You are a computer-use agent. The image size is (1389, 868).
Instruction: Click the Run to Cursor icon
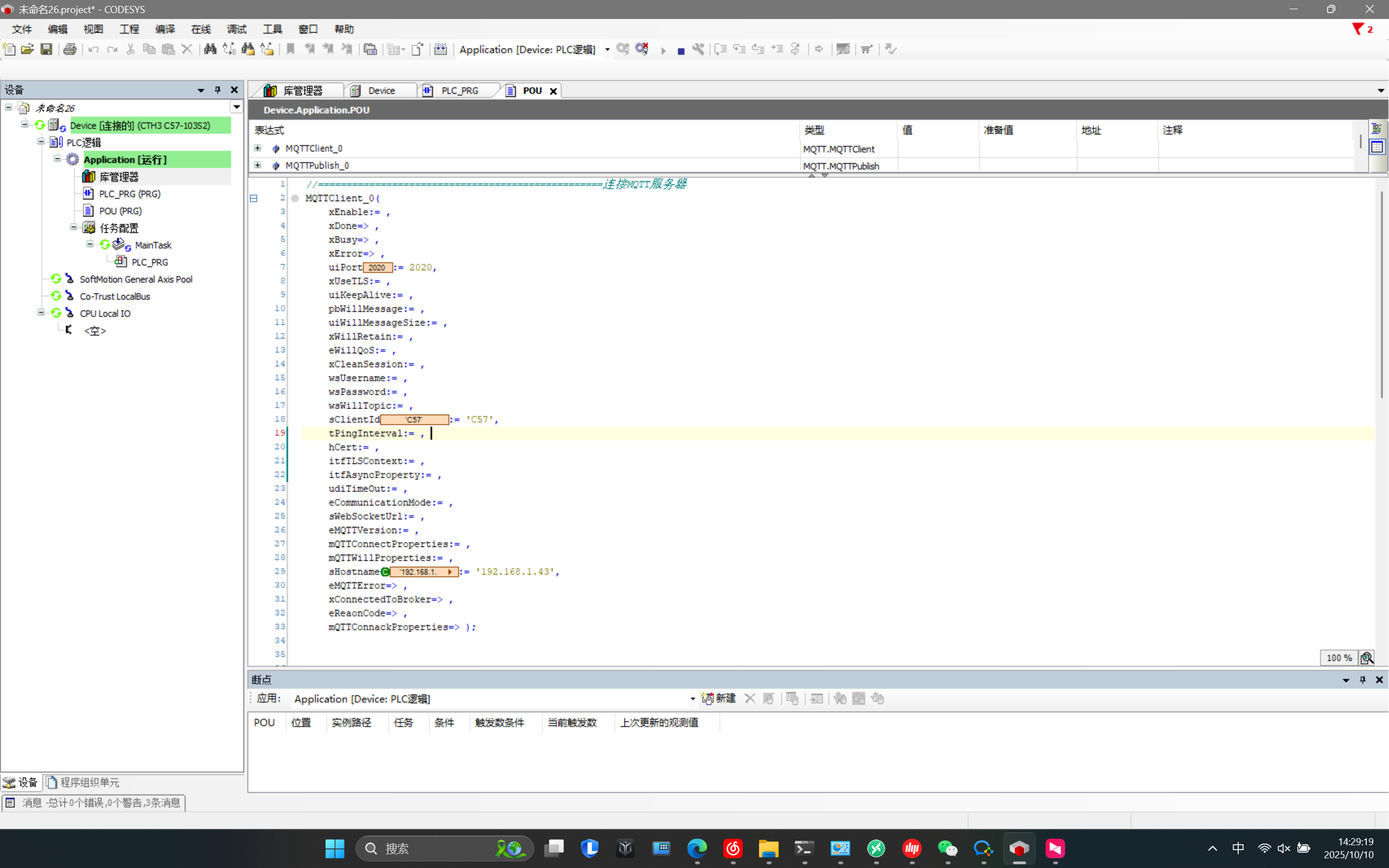click(777, 49)
